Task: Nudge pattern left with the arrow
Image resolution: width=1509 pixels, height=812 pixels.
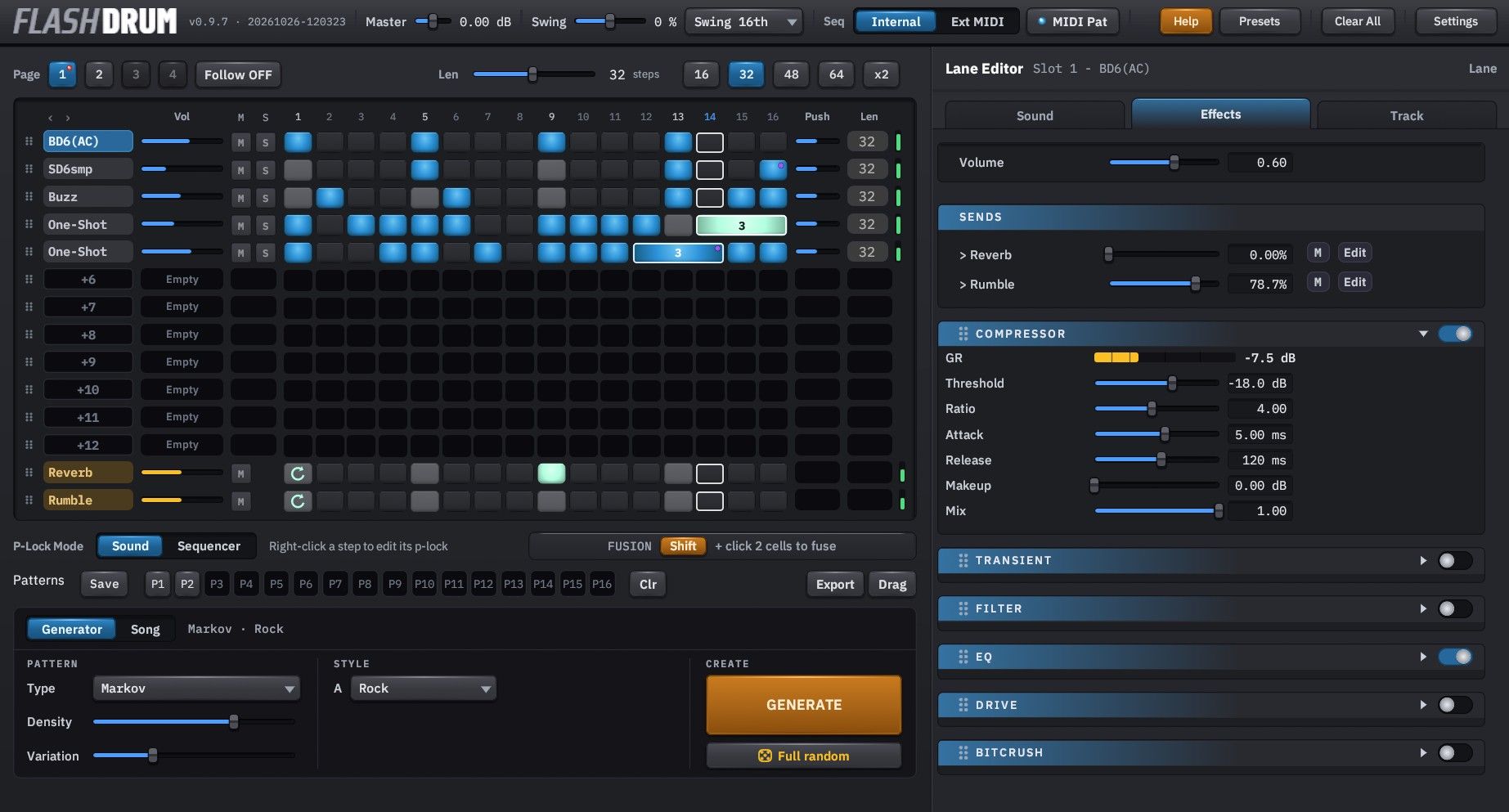Action: (50, 118)
